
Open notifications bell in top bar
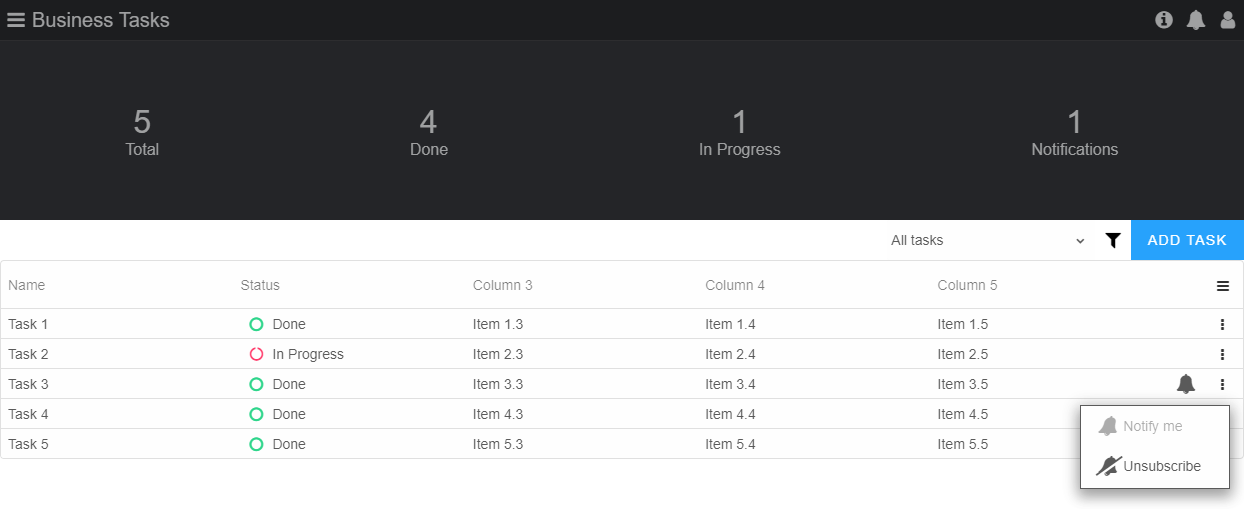pos(1196,20)
